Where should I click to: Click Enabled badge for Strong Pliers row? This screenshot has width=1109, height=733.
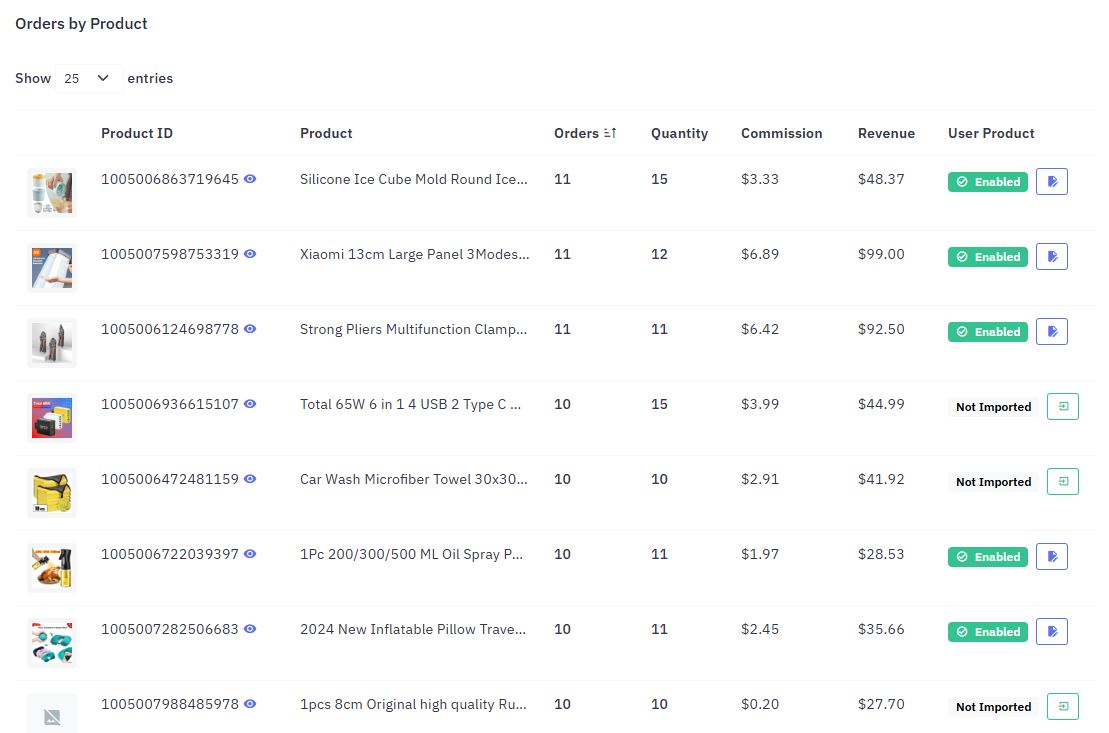[x=987, y=332]
